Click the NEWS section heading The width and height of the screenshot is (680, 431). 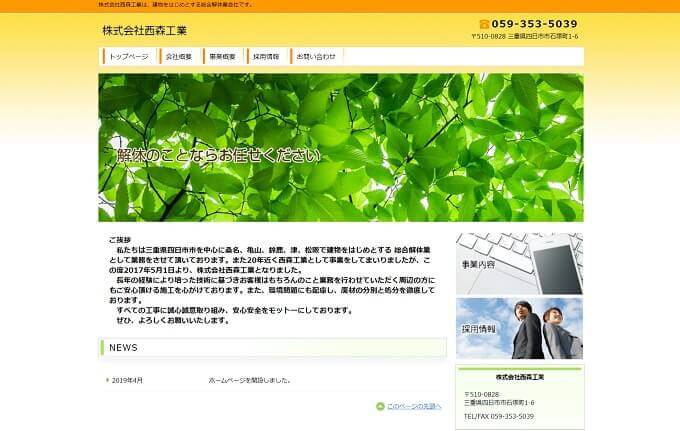click(x=123, y=347)
